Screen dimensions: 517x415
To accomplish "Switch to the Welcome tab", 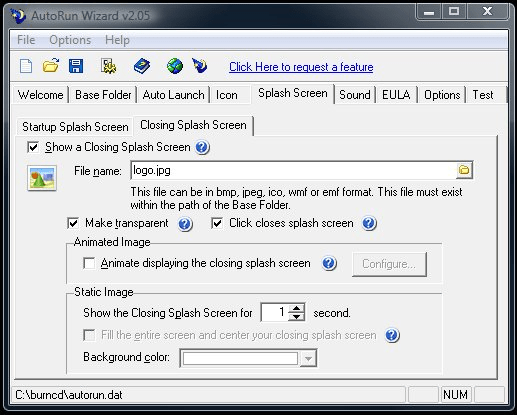I will (x=41, y=95).
